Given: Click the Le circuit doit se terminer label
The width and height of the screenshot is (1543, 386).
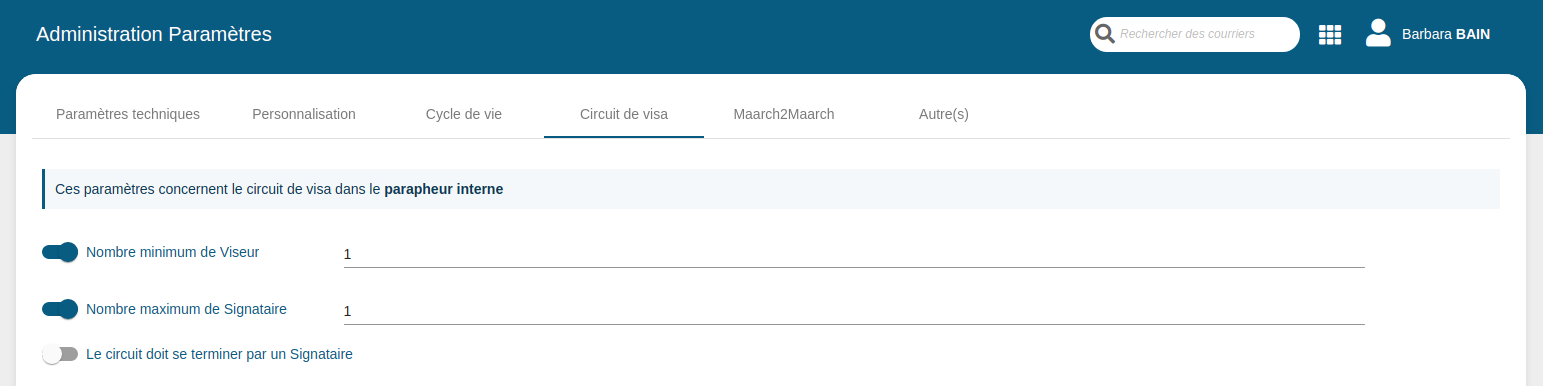Looking at the screenshot, I should tap(220, 354).
